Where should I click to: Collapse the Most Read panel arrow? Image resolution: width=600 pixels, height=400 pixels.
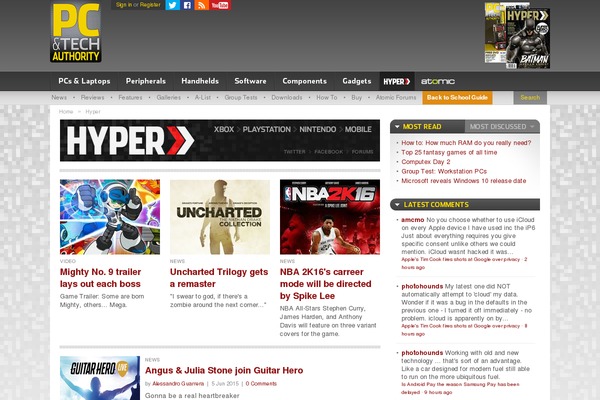(397, 127)
